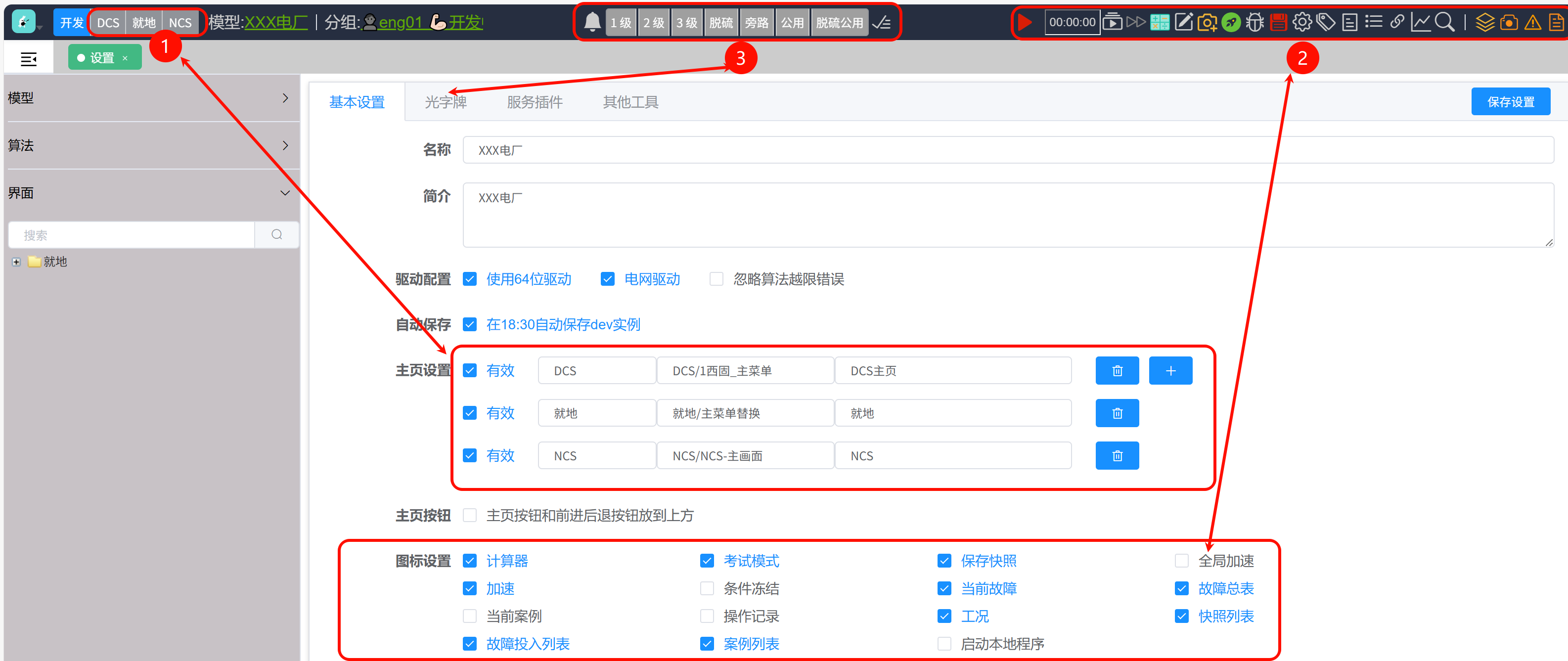Image resolution: width=1568 pixels, height=661 pixels.
Task: Click the orange layers stack icon
Action: (x=1485, y=23)
